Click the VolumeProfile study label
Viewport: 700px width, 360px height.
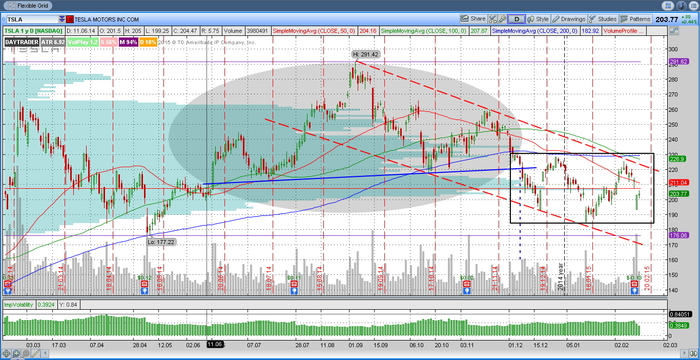tap(624, 31)
